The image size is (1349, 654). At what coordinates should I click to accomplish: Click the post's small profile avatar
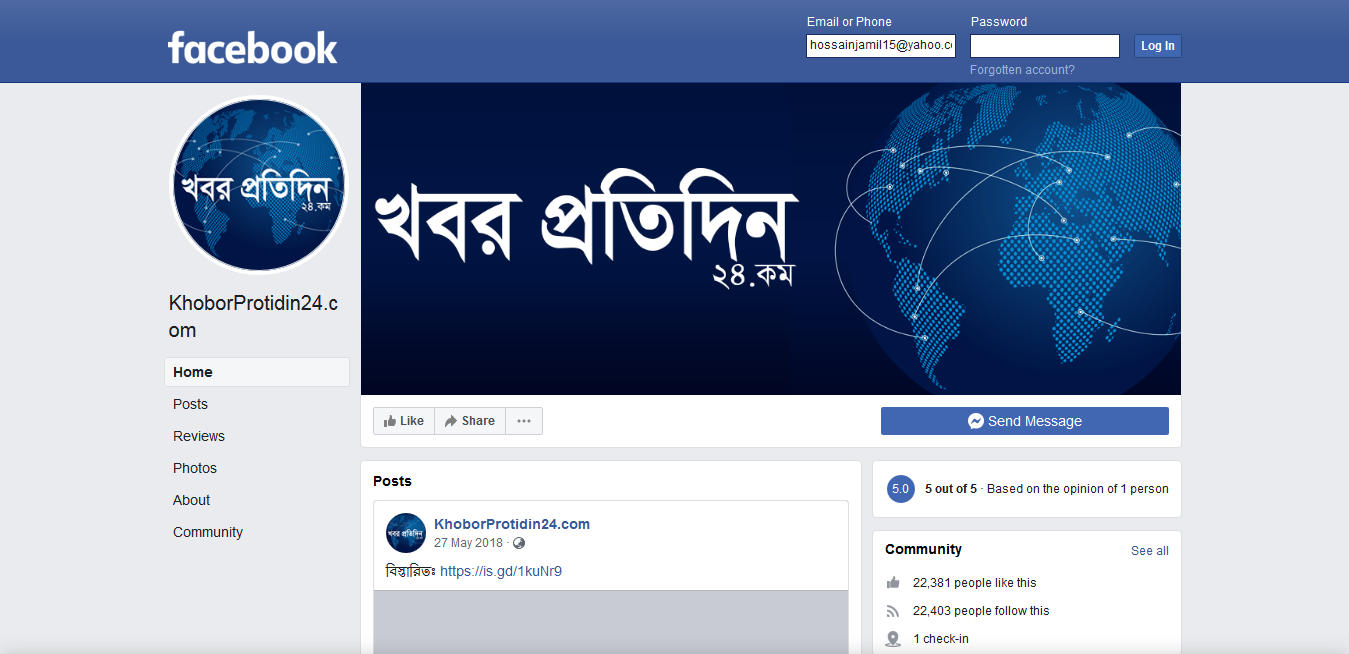[x=406, y=533]
